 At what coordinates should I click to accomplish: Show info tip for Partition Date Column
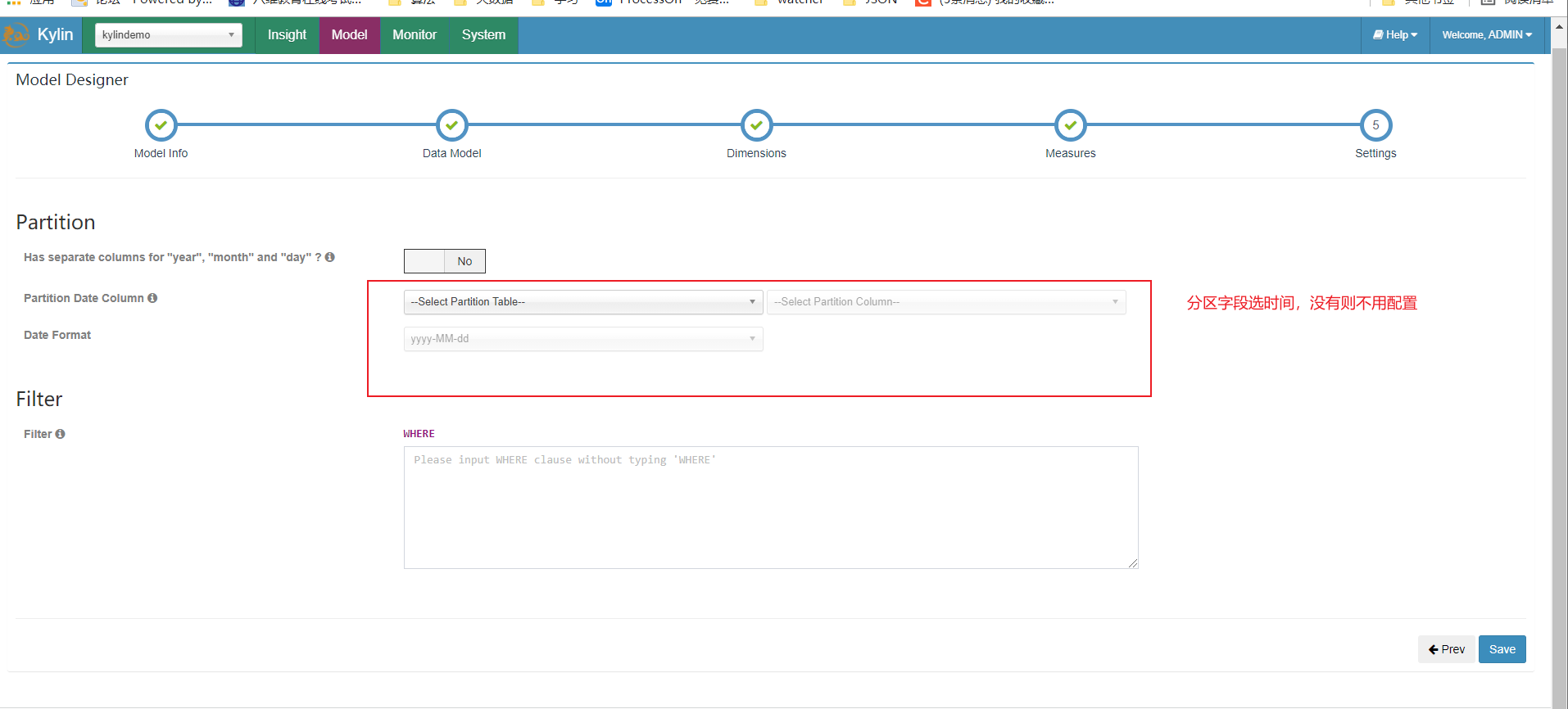152,298
